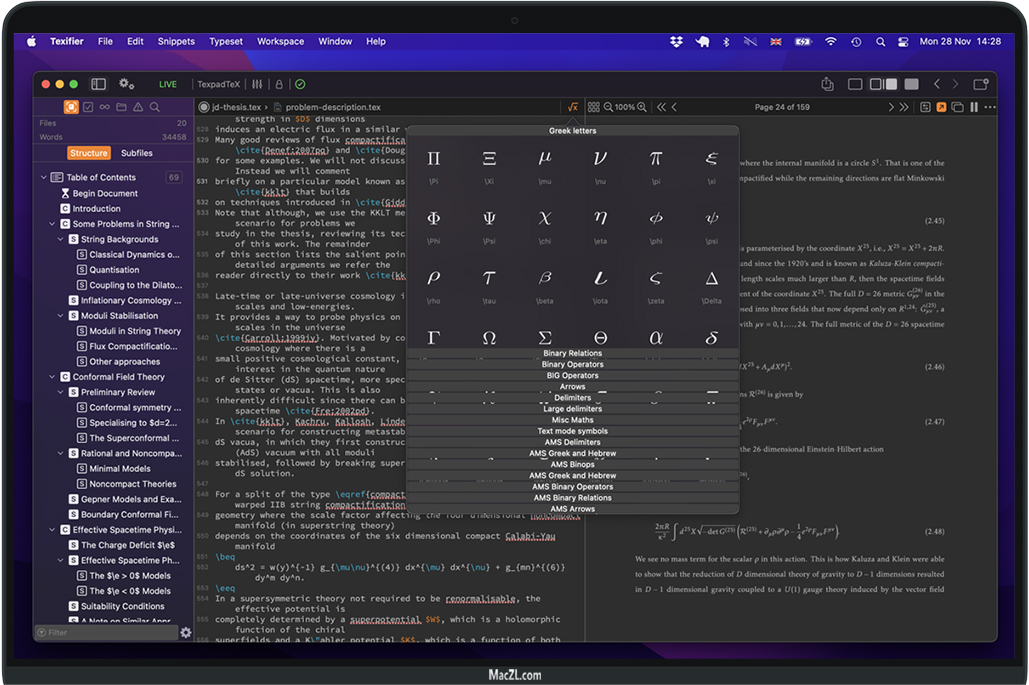Expand the Binary Relations symbol group

572,353
